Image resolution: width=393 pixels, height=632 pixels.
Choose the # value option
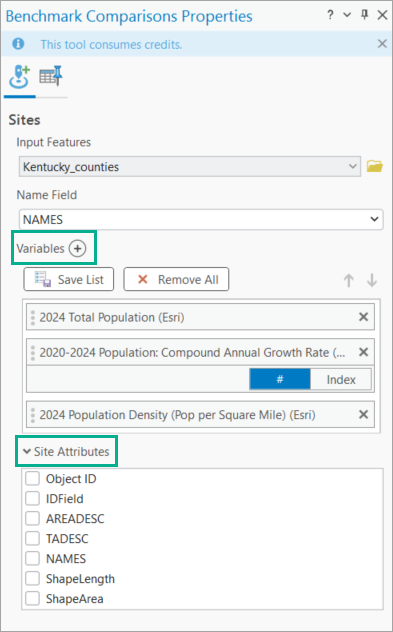(280, 379)
